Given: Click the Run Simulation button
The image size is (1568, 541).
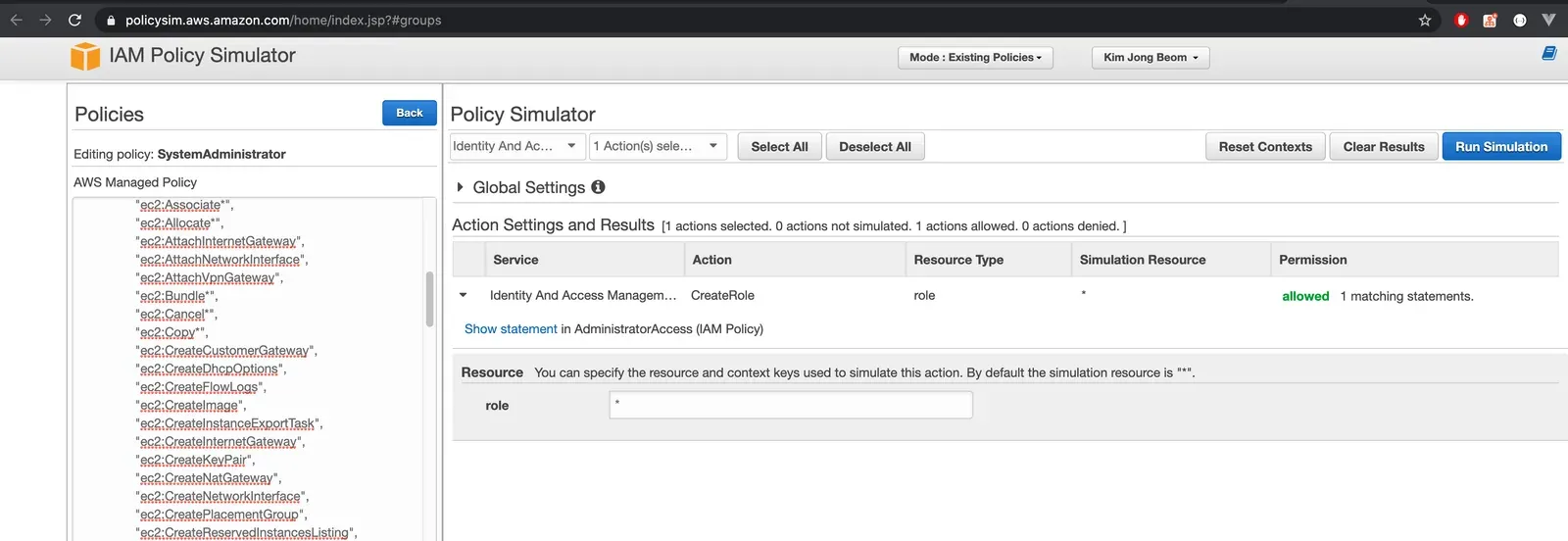Looking at the screenshot, I should [1501, 147].
